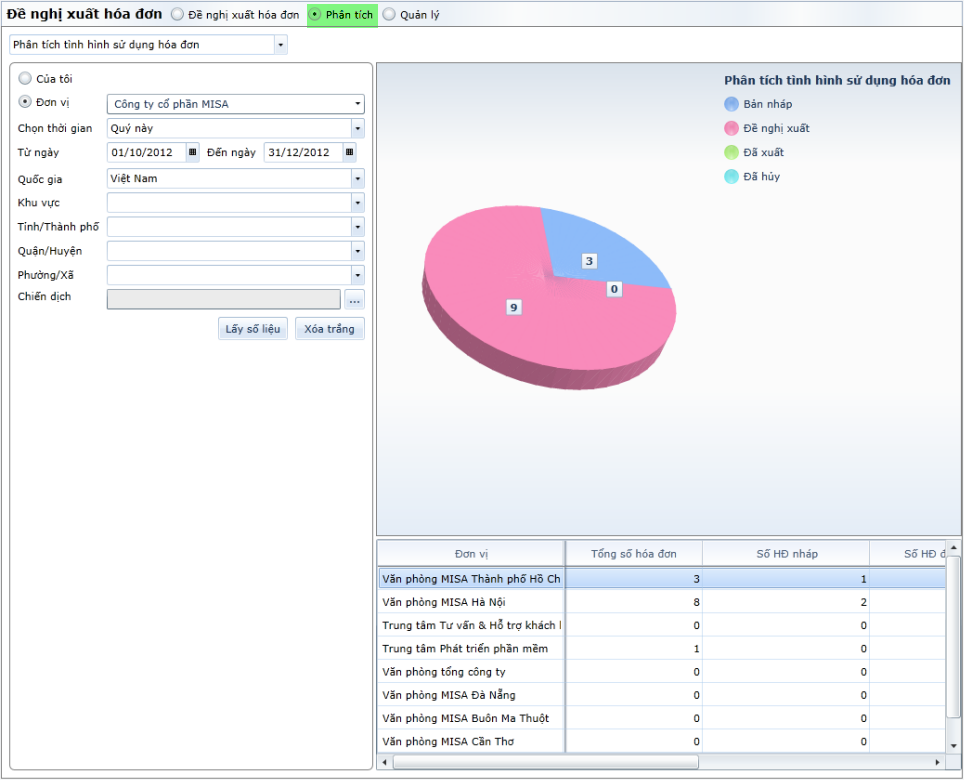Open the Đến ngày calendar picker icon

coord(349,153)
